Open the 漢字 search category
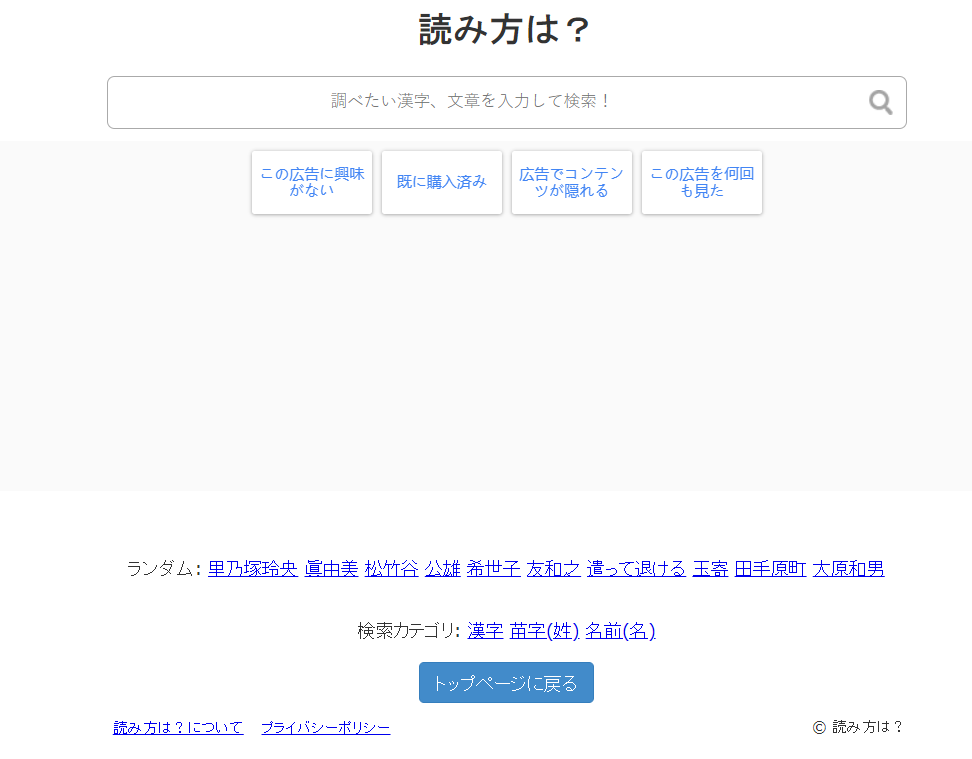Viewport: 972px width, 759px height. [x=485, y=631]
